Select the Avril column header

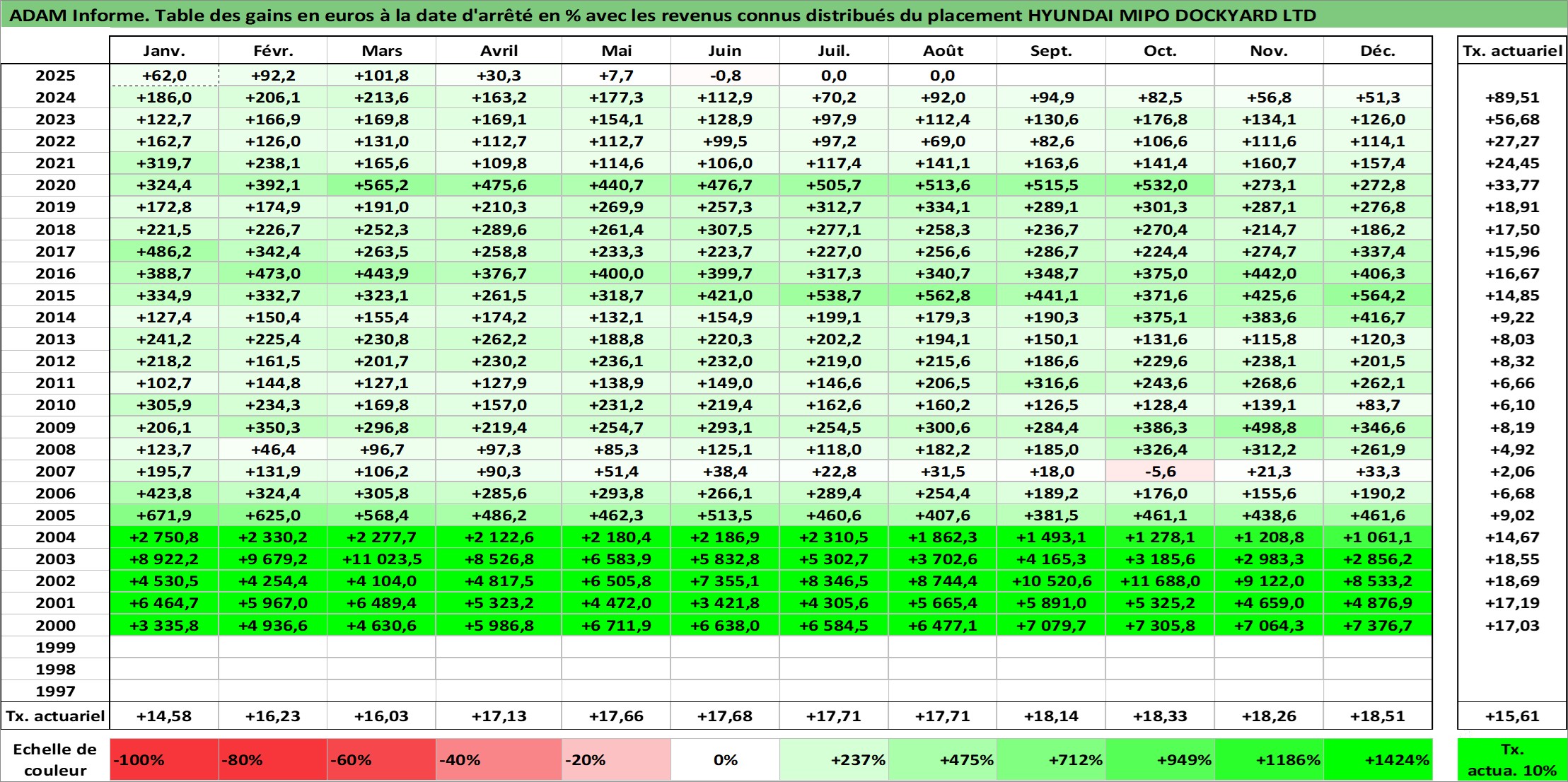[x=499, y=50]
